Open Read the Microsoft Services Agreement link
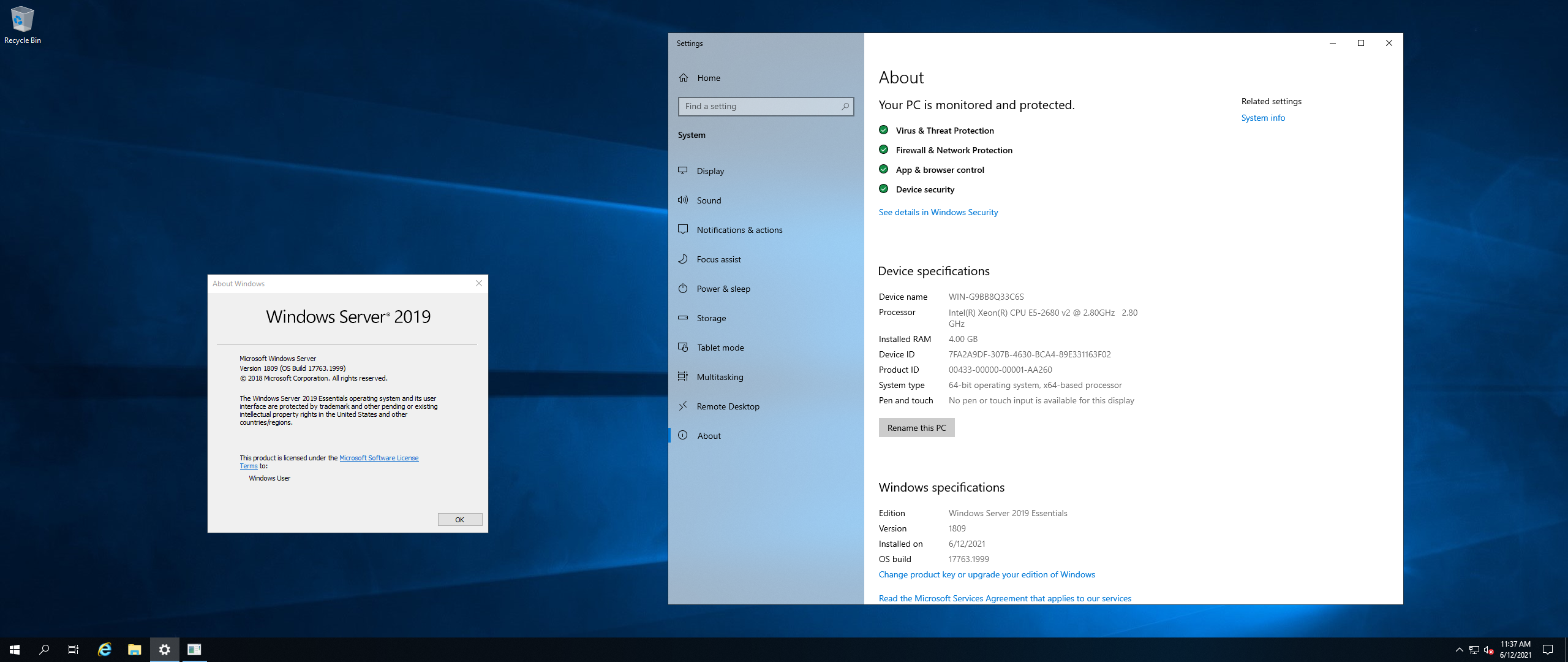 pyautogui.click(x=1005, y=598)
